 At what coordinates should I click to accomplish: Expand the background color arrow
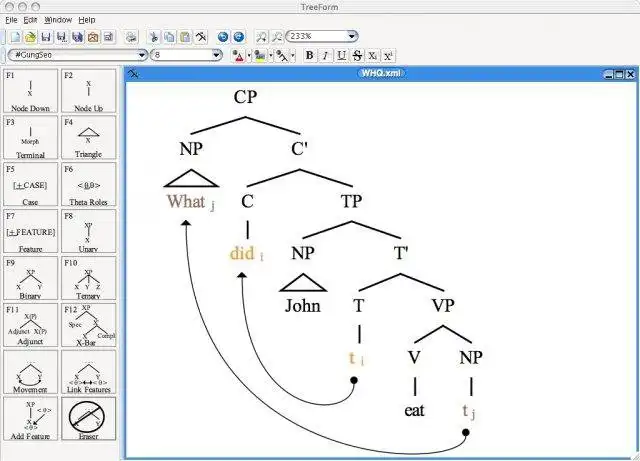[x=270, y=56]
